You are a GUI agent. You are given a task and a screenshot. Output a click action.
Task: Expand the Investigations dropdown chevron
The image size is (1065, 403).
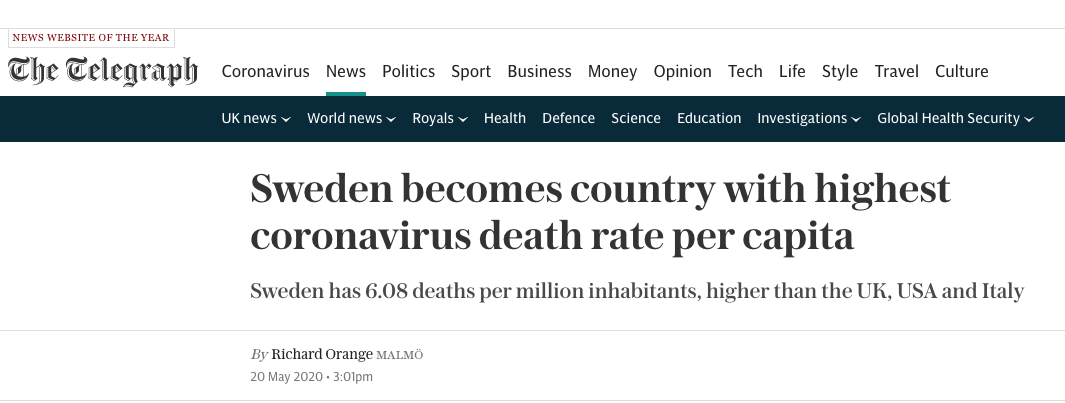point(856,120)
